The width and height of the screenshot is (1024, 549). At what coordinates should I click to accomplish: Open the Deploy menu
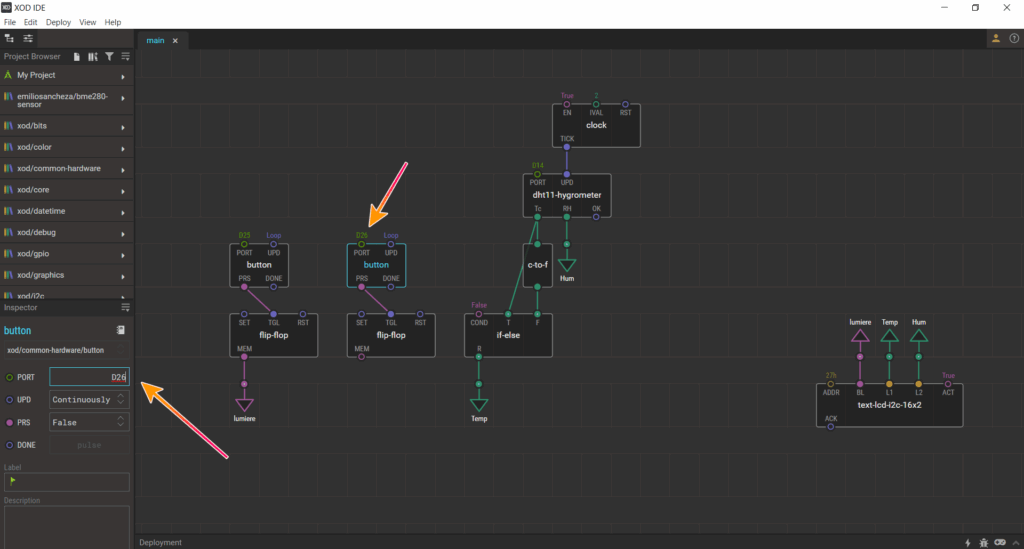click(58, 22)
